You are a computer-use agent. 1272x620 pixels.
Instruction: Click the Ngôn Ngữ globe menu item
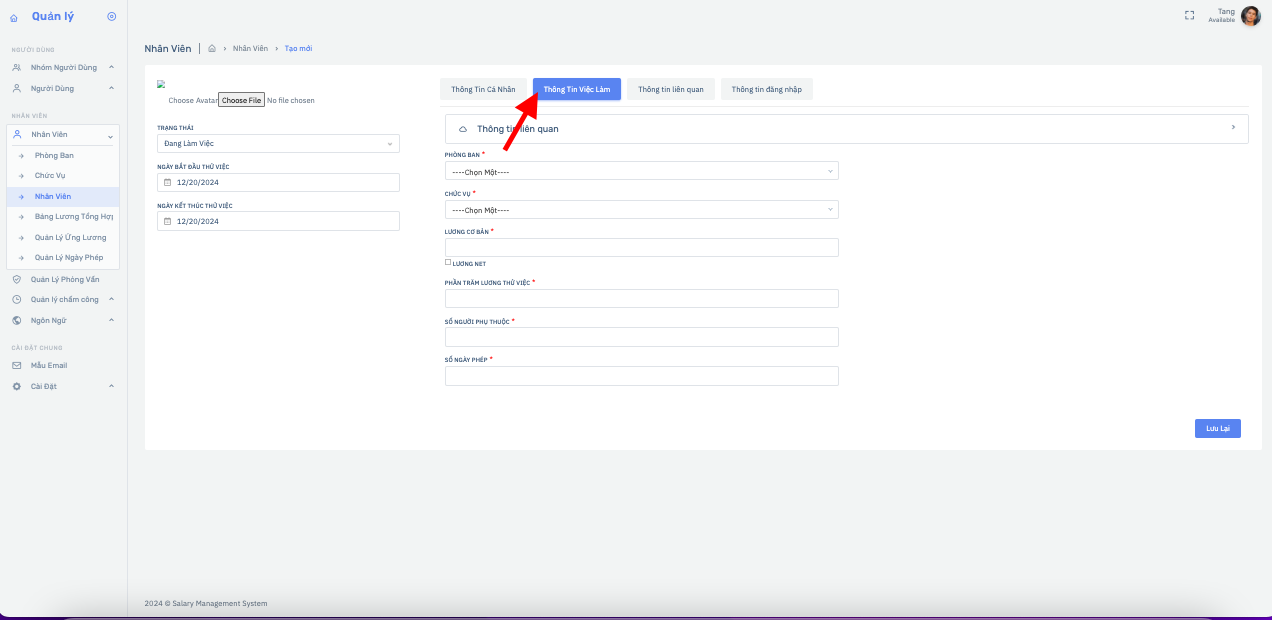(49, 320)
